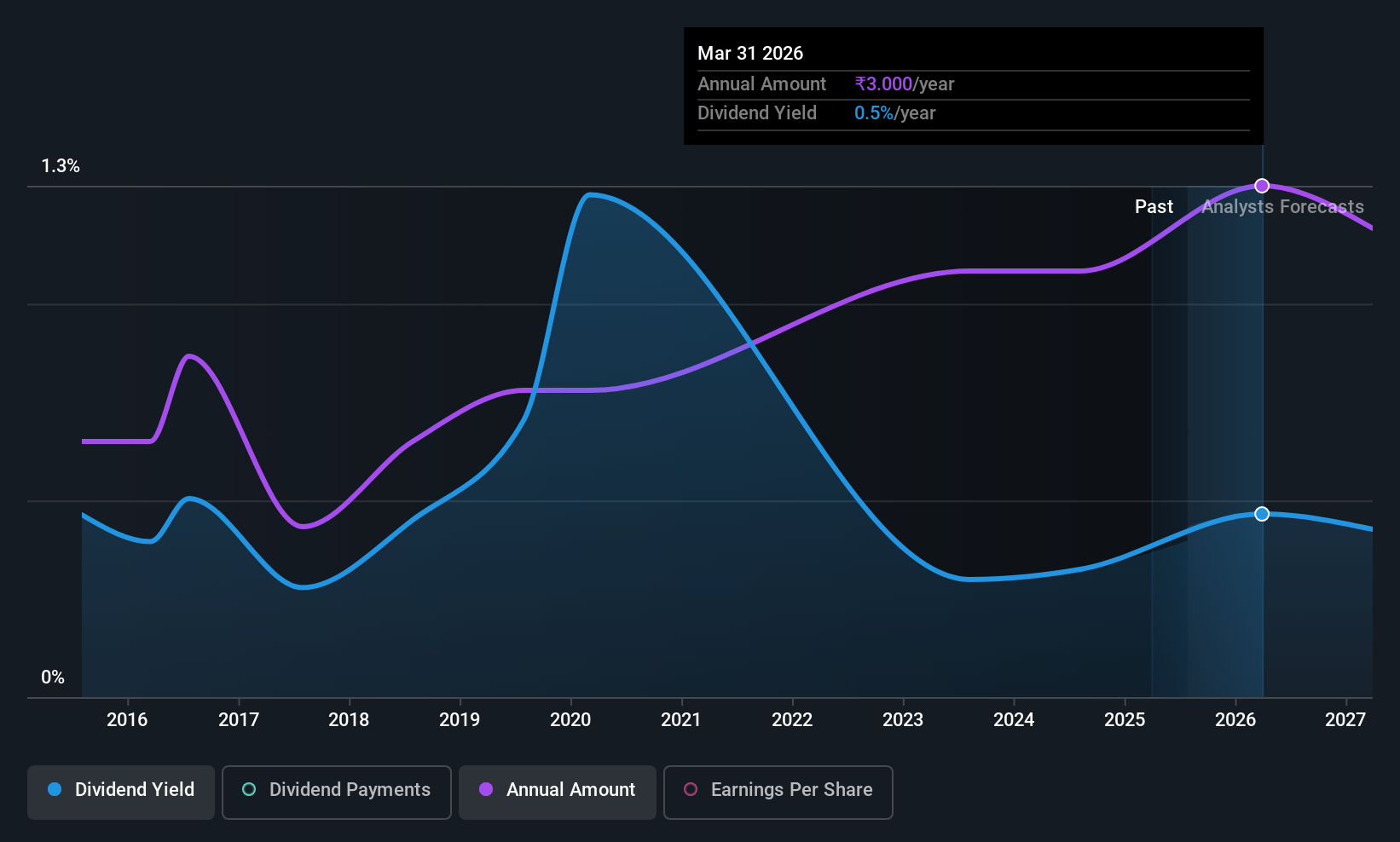The image size is (1400, 842).
Task: Click the 2023 x-axis year label
Action: (x=903, y=719)
